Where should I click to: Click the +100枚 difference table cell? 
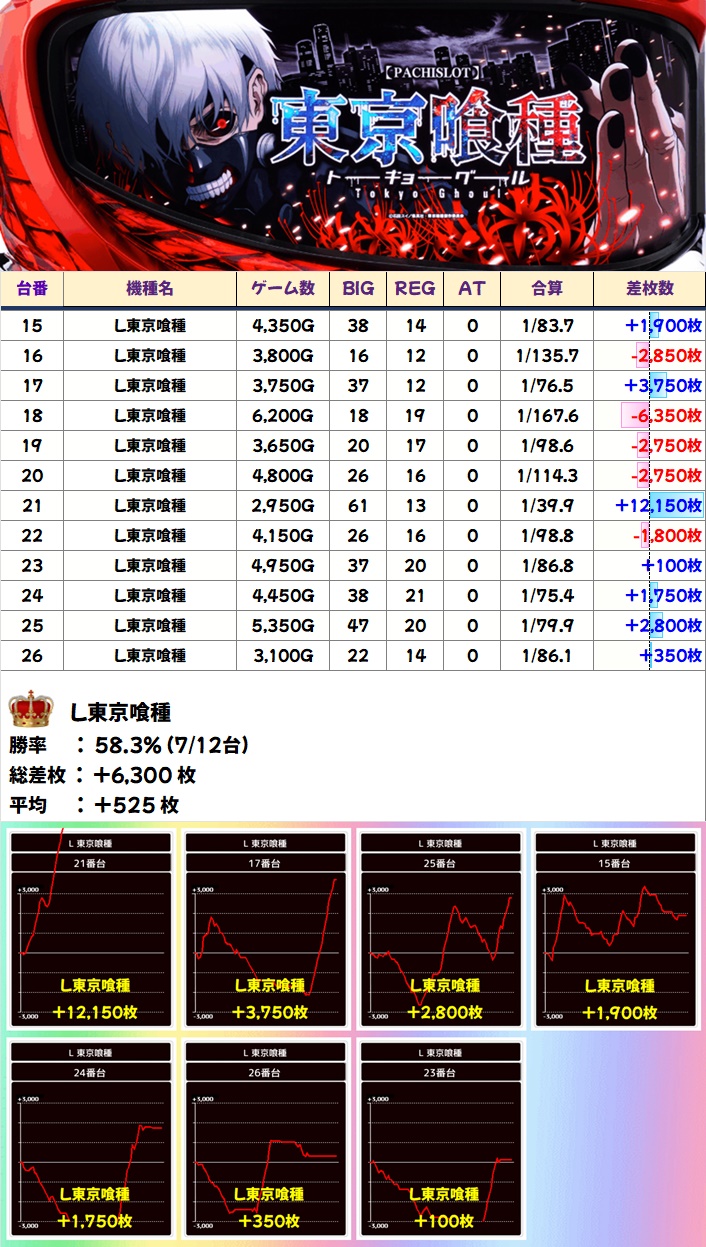coord(650,566)
